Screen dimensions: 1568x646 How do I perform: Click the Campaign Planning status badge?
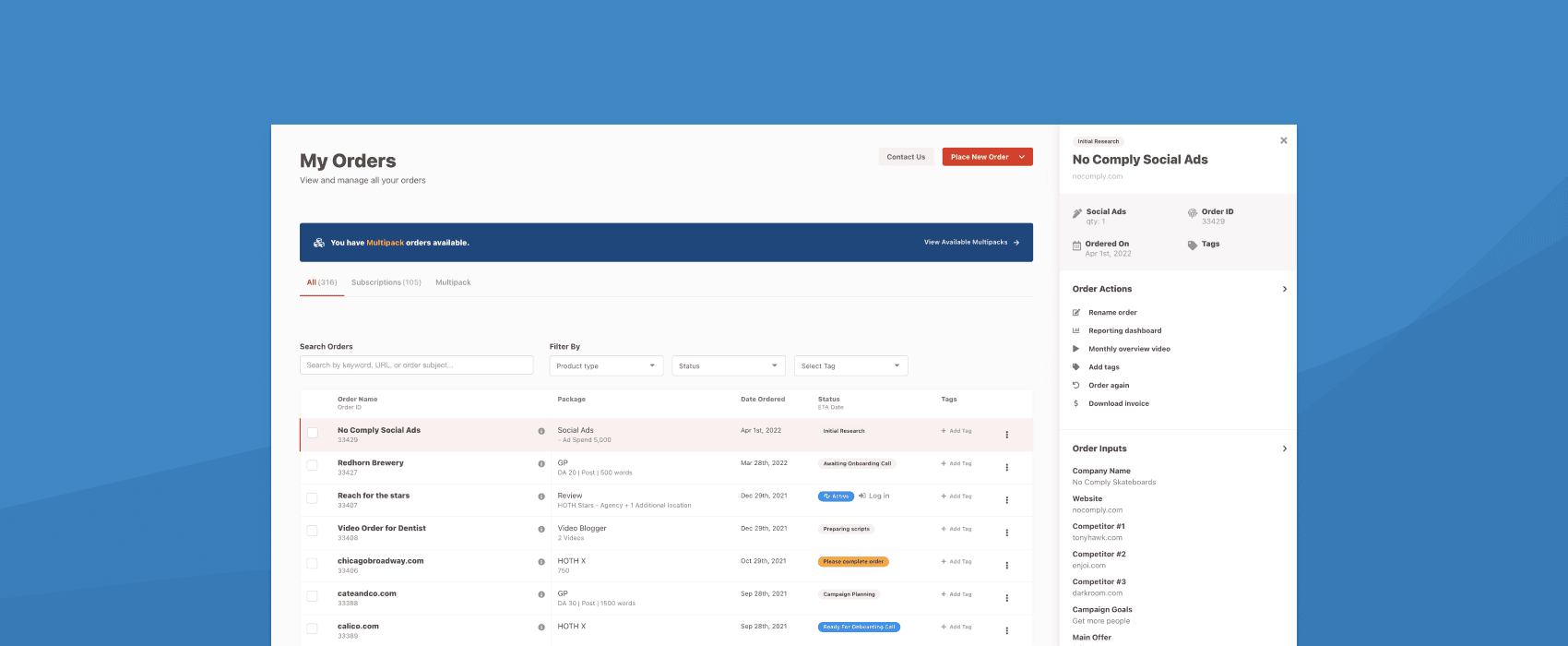click(x=849, y=594)
